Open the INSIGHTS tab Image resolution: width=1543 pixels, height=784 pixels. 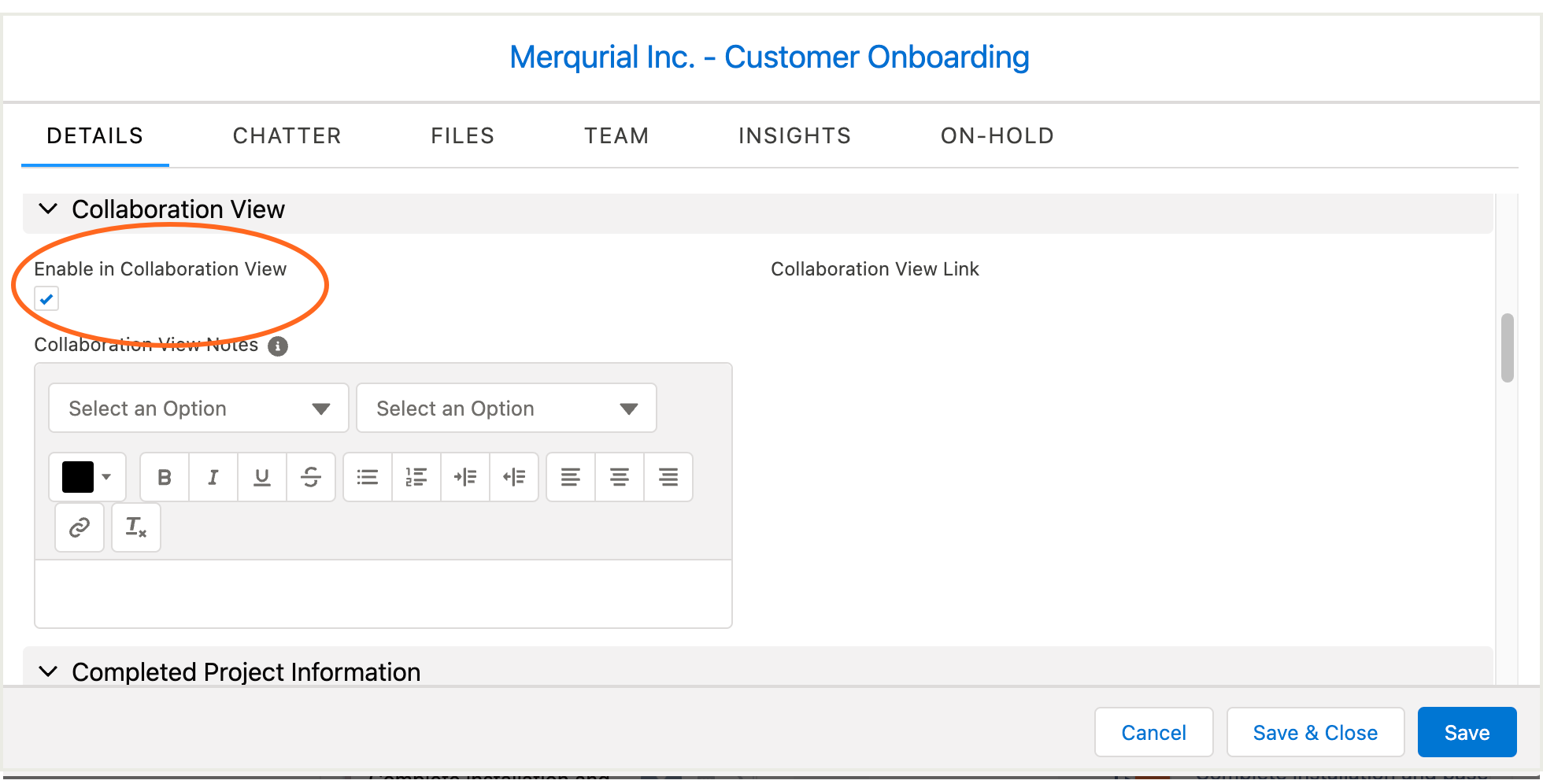[x=794, y=135]
